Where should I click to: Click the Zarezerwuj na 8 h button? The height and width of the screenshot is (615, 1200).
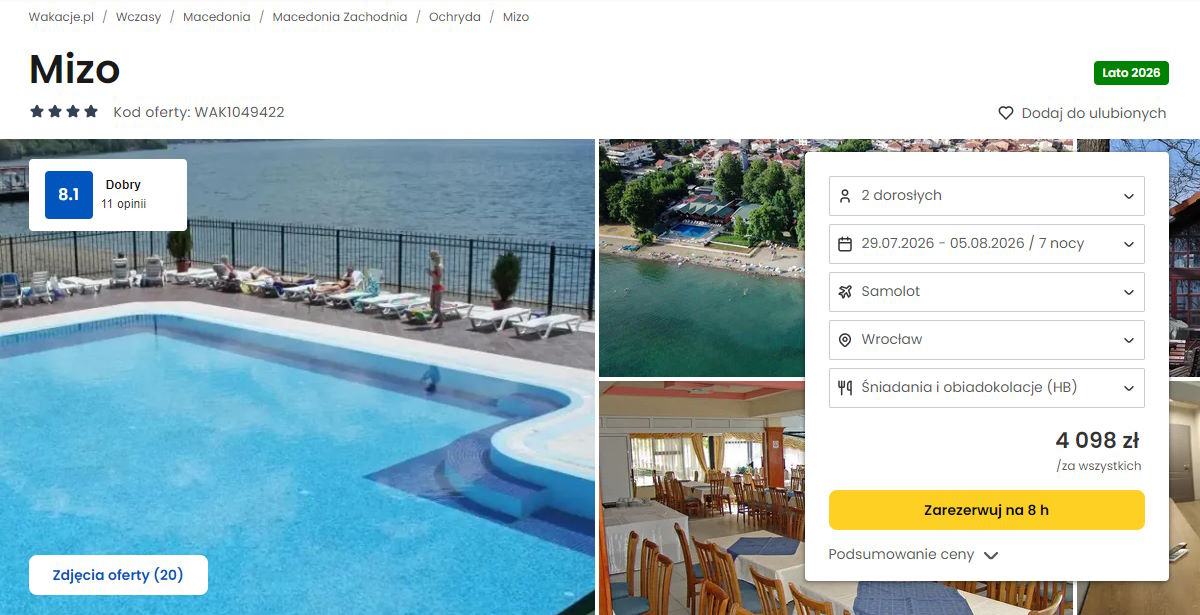(987, 510)
